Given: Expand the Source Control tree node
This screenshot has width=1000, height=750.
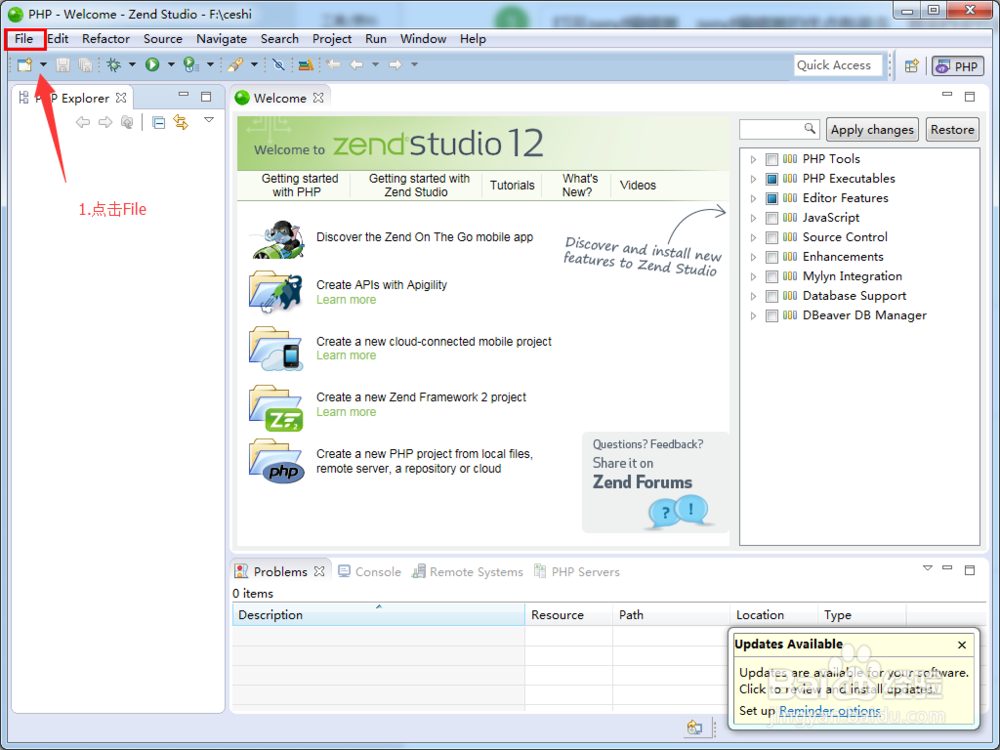Looking at the screenshot, I should pos(753,238).
